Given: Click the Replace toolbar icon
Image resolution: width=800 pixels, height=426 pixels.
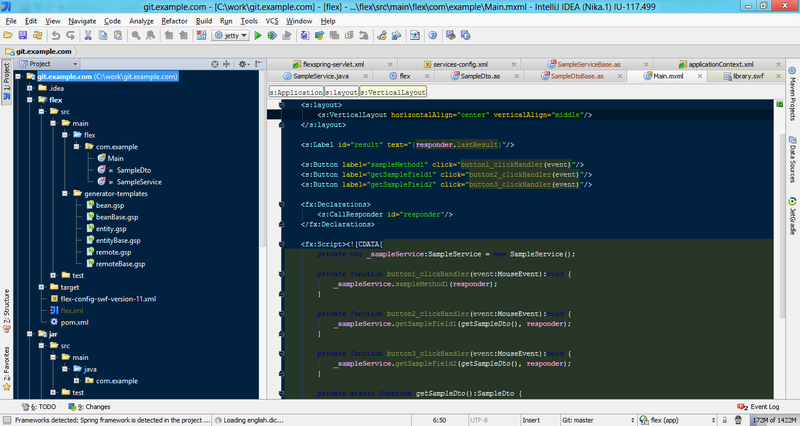Looking at the screenshot, I should click(151, 35).
